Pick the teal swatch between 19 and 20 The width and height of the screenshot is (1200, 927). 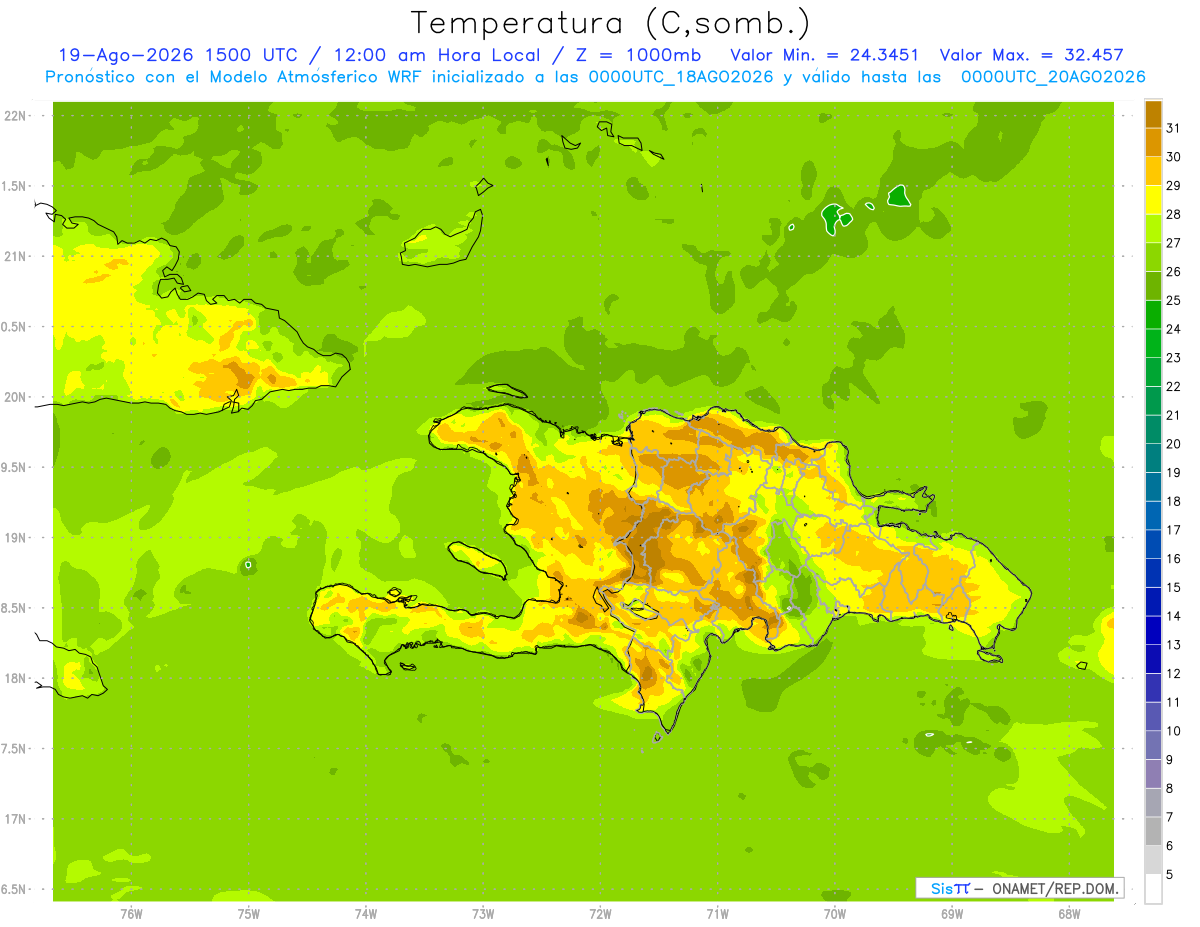1153,458
